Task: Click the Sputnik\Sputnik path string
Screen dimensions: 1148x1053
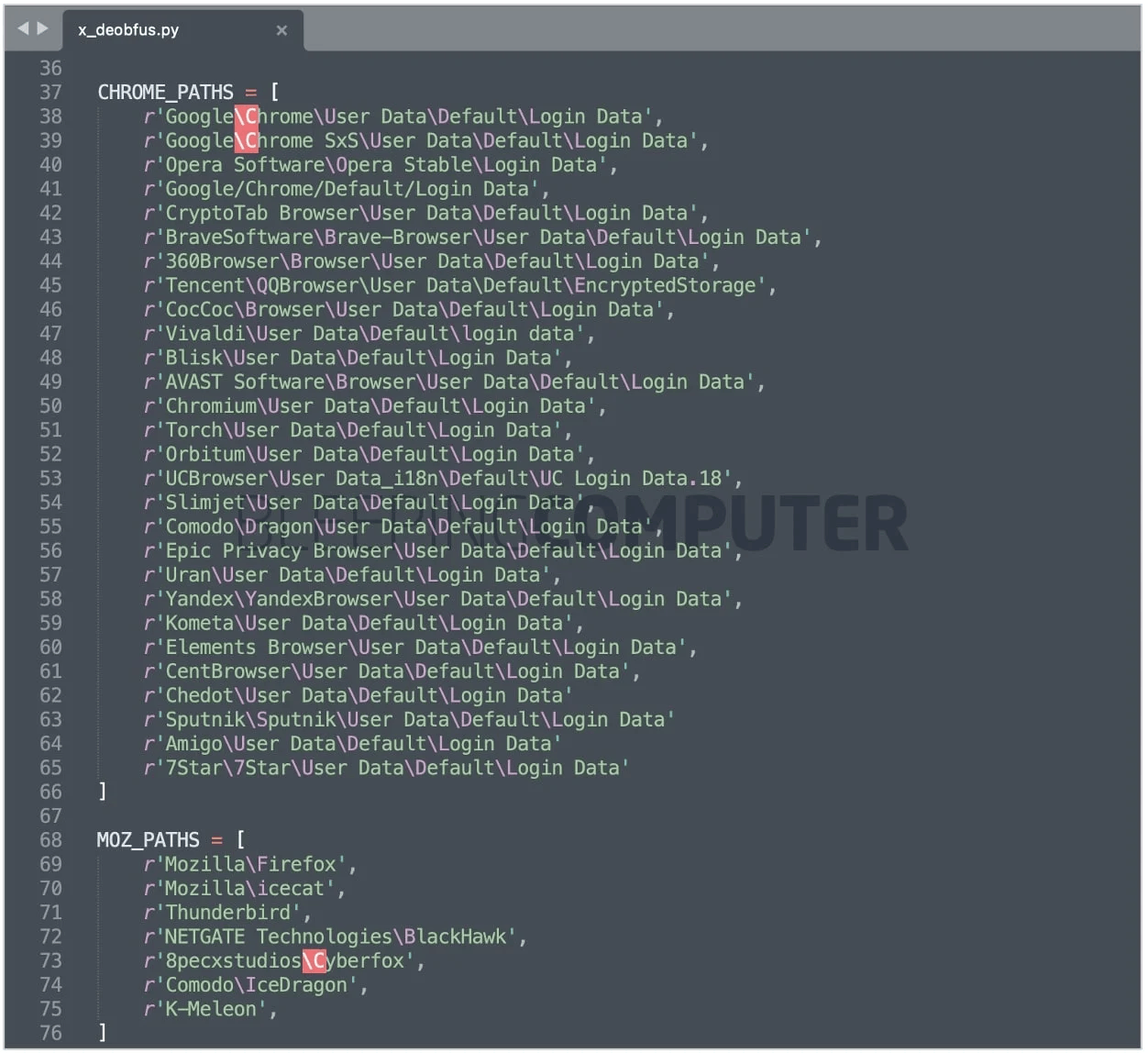Action: [x=410, y=720]
